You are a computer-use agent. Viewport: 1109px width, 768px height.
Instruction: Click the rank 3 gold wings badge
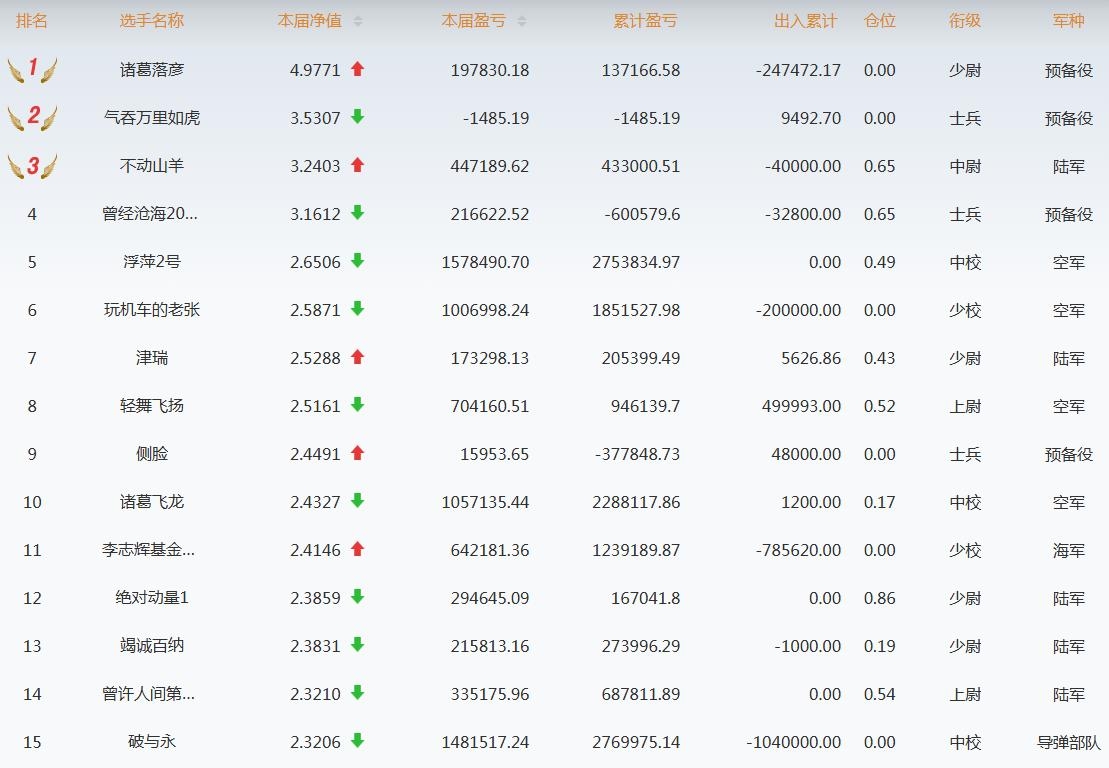pyautogui.click(x=32, y=165)
